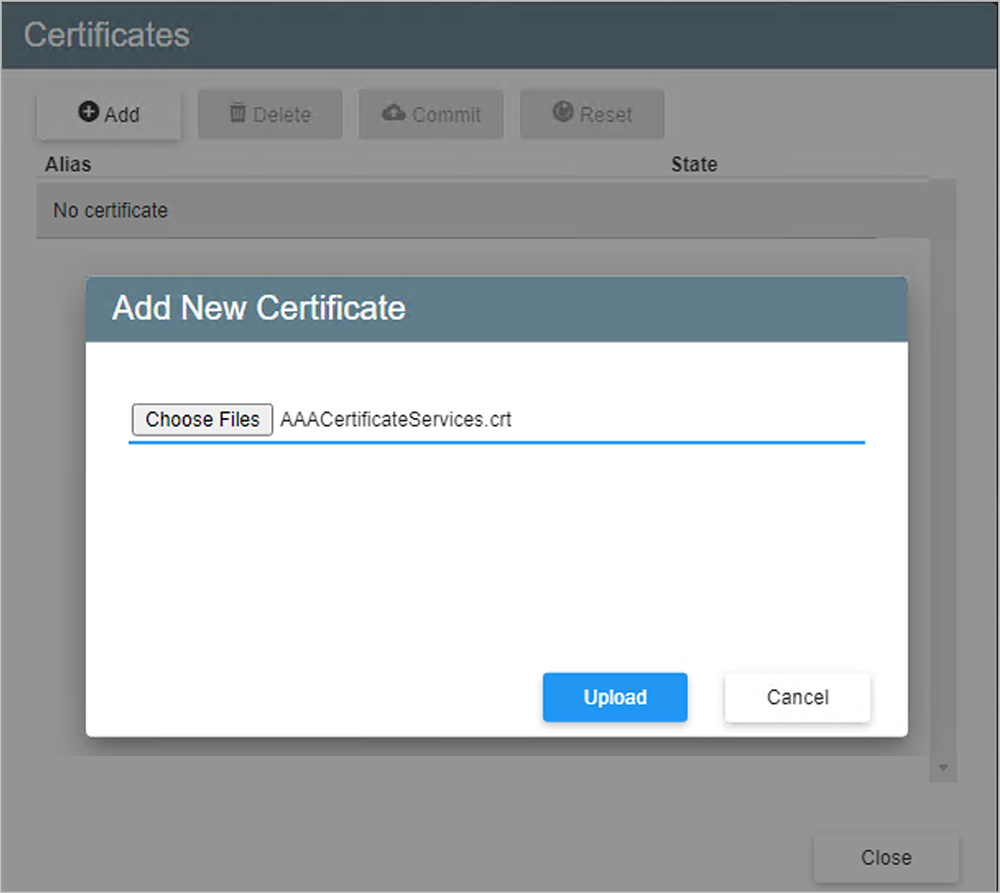The height and width of the screenshot is (893, 1000).
Task: Click the empty file input area right of filename
Action: click(x=690, y=419)
